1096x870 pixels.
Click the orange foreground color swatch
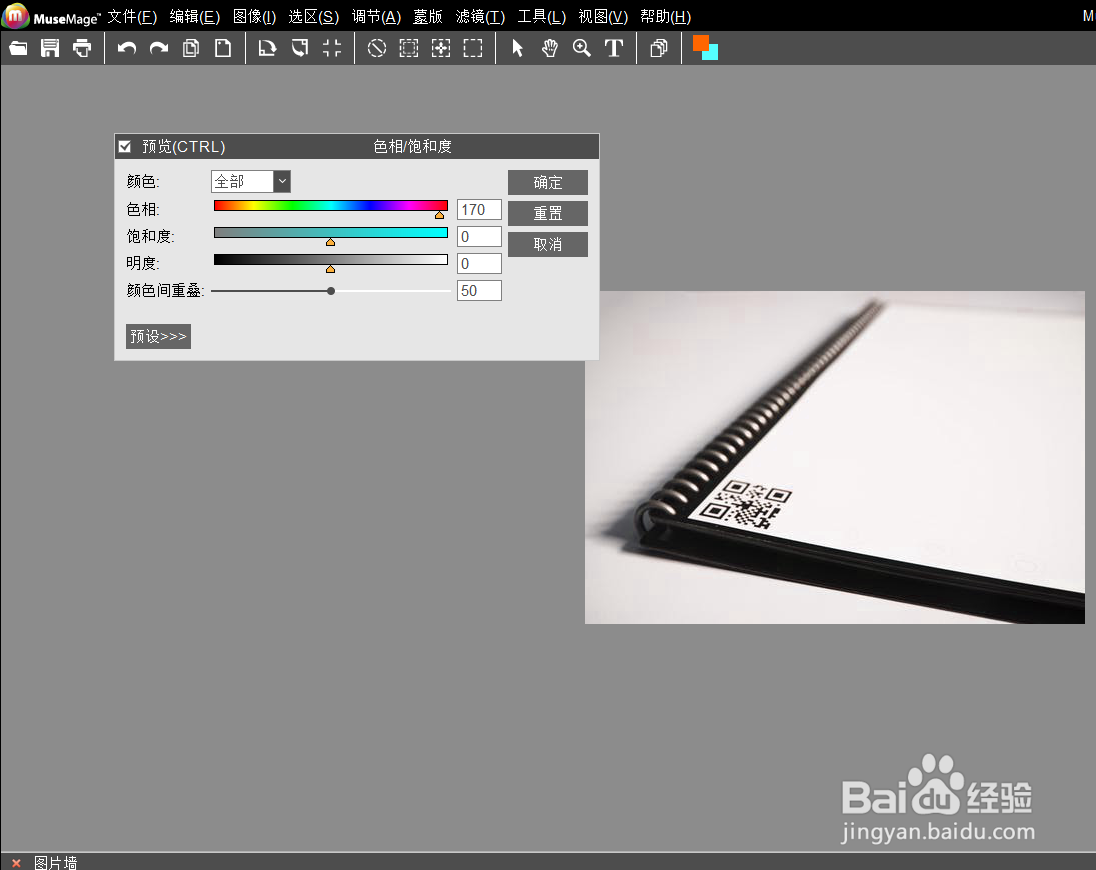point(700,42)
